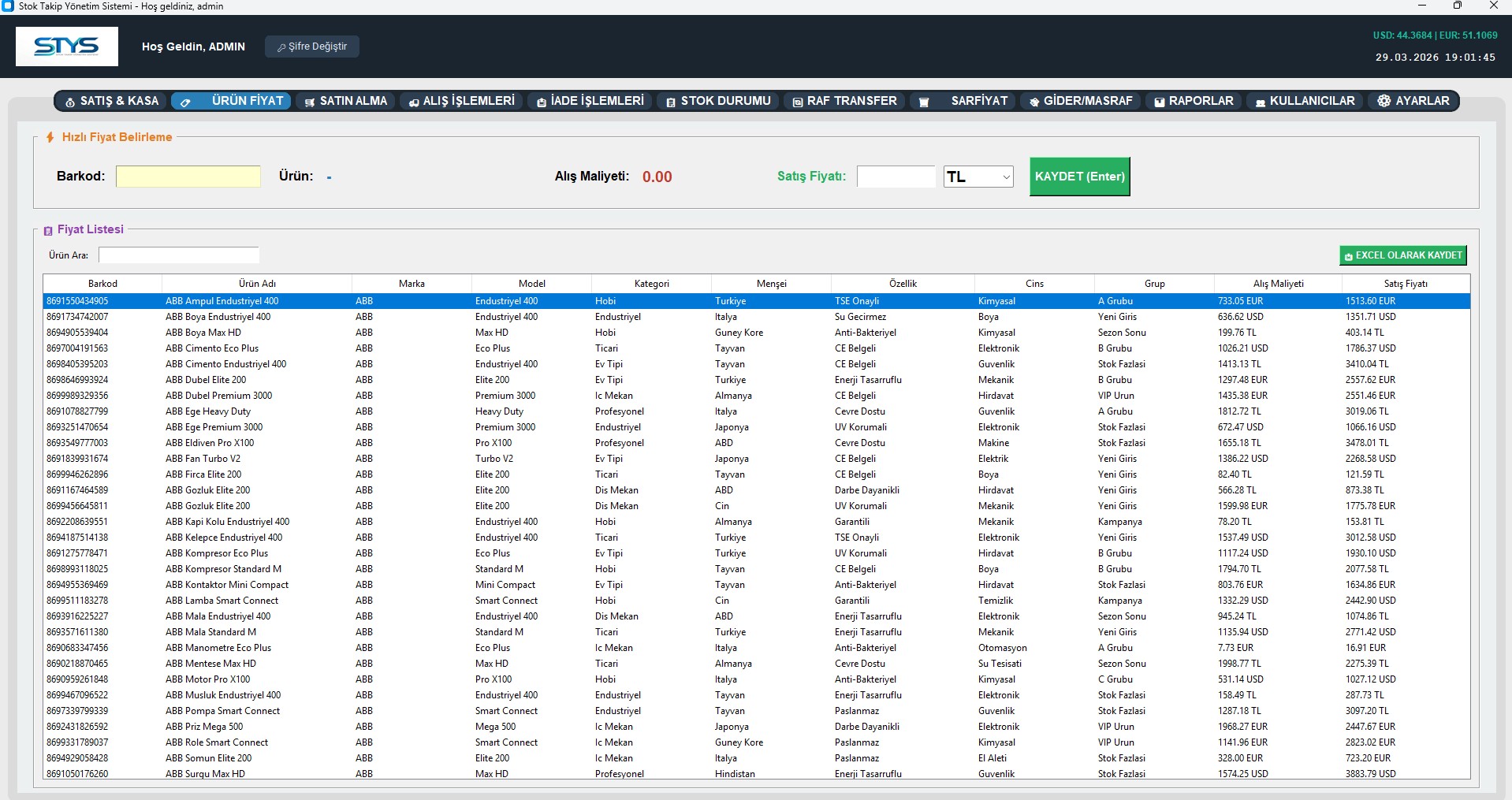
Task: Select the SARFİYAT tab
Action: coord(963,101)
